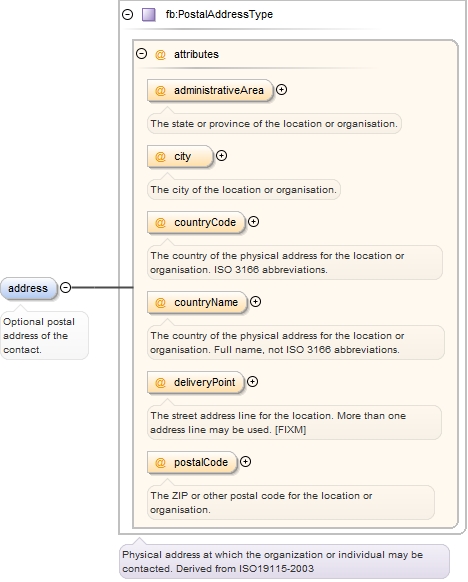The width and height of the screenshot is (468, 582).
Task: Select the address element node
Action: [29, 288]
